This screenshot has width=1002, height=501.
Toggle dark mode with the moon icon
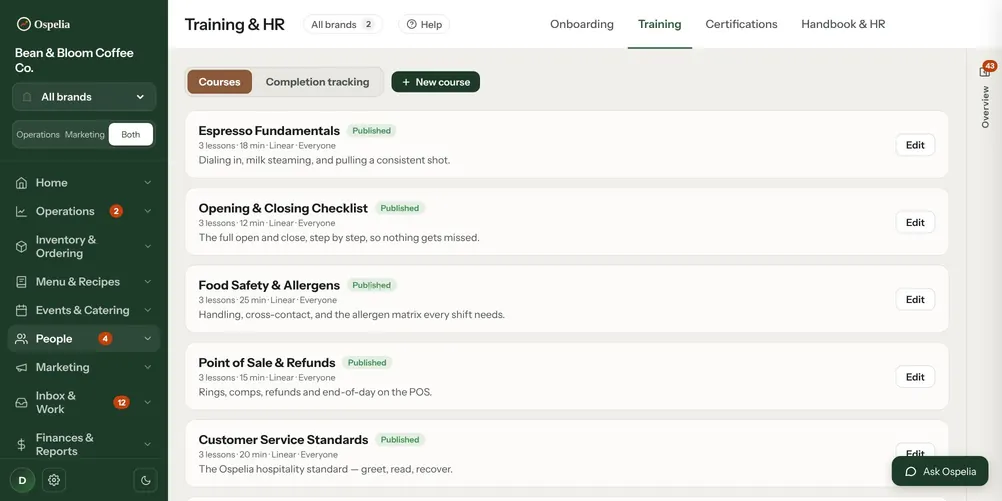click(x=145, y=480)
